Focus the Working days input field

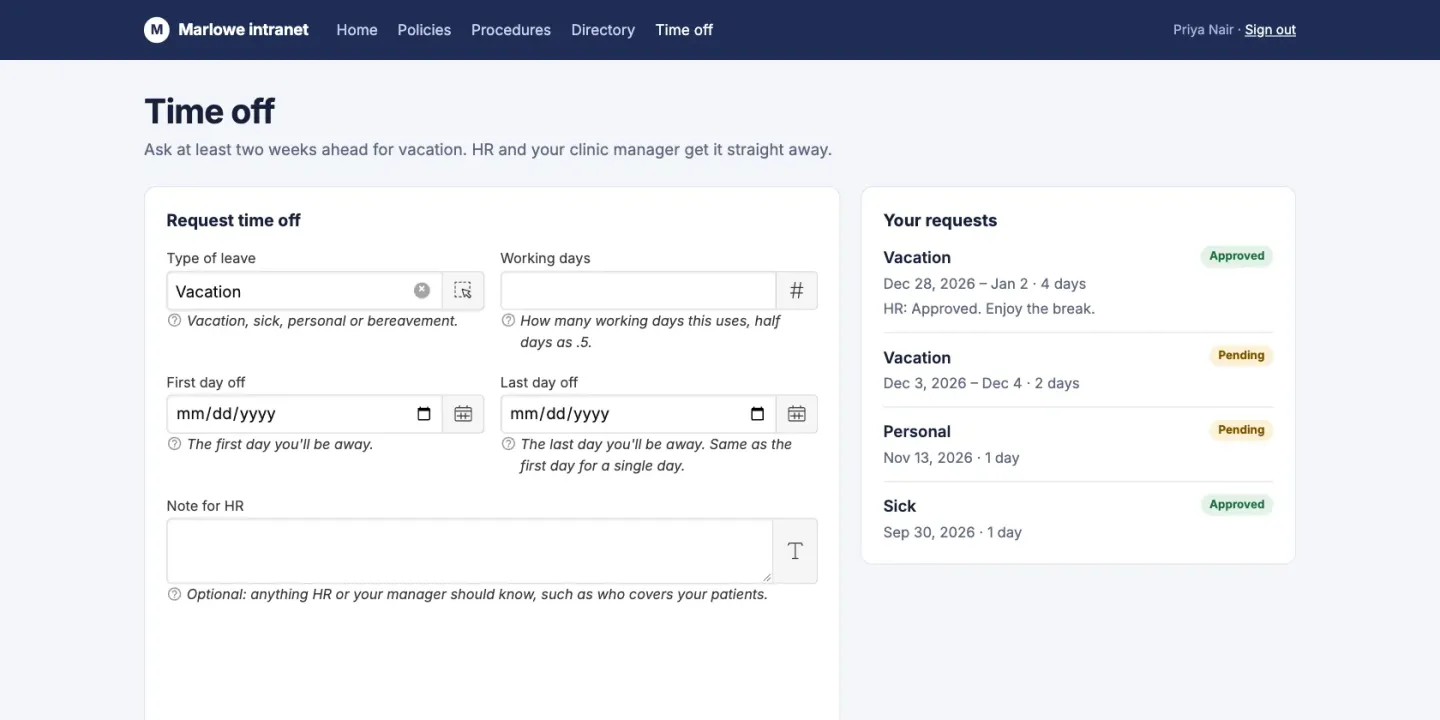click(x=638, y=291)
